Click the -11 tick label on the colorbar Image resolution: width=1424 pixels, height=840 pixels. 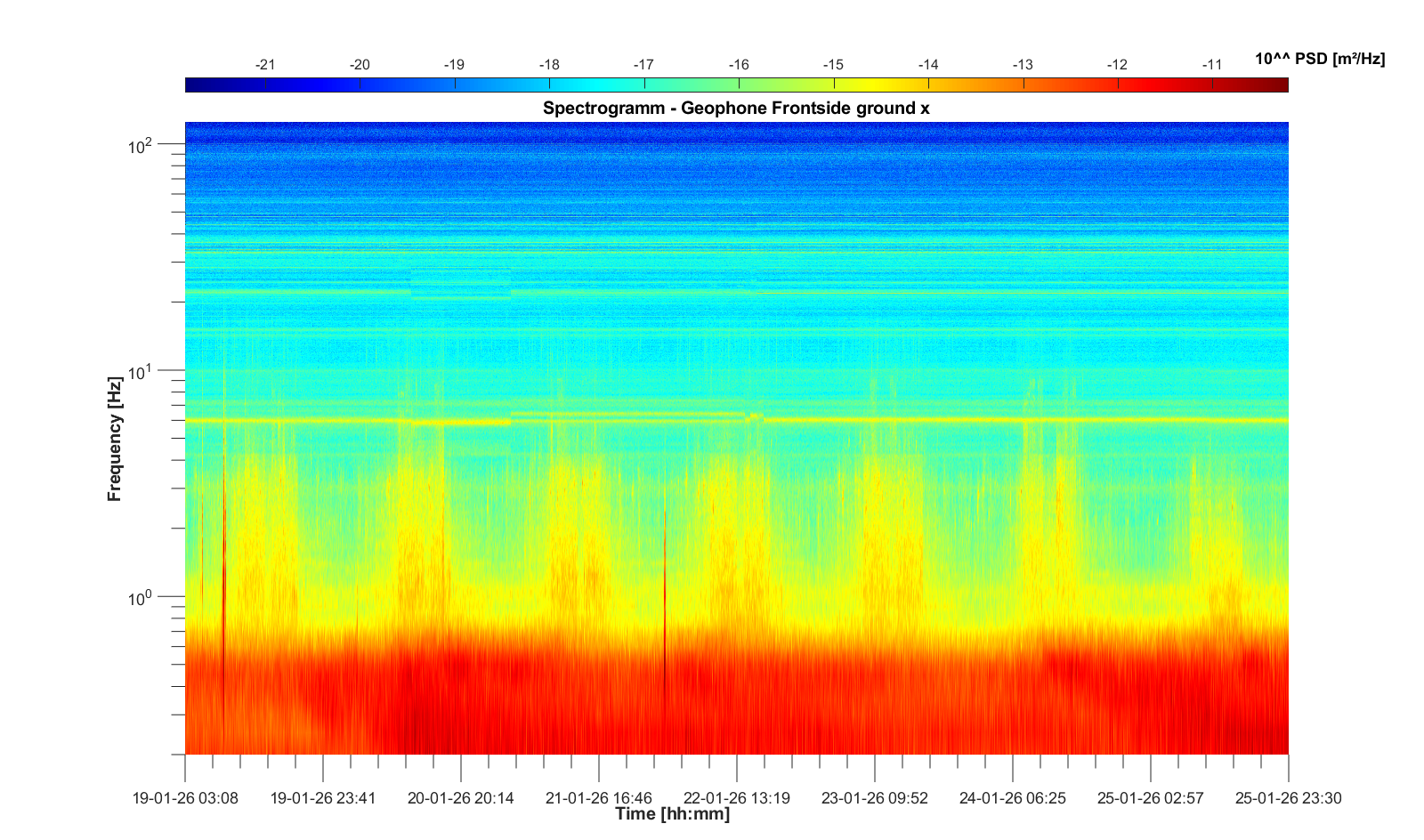click(x=1211, y=65)
